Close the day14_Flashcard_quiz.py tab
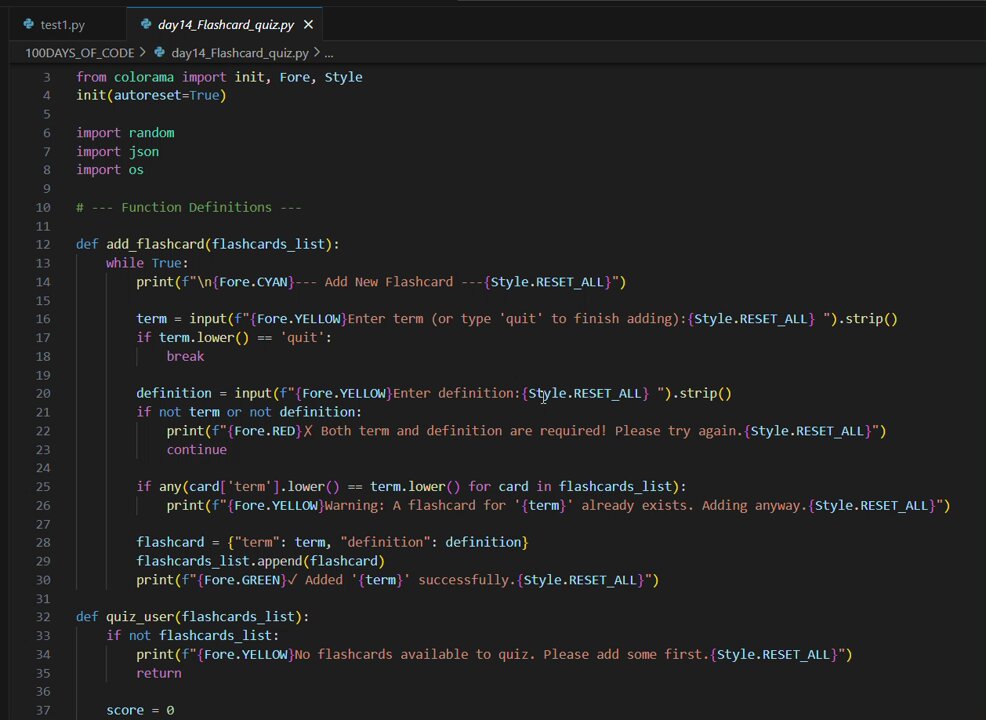Image resolution: width=986 pixels, height=720 pixels. (308, 25)
